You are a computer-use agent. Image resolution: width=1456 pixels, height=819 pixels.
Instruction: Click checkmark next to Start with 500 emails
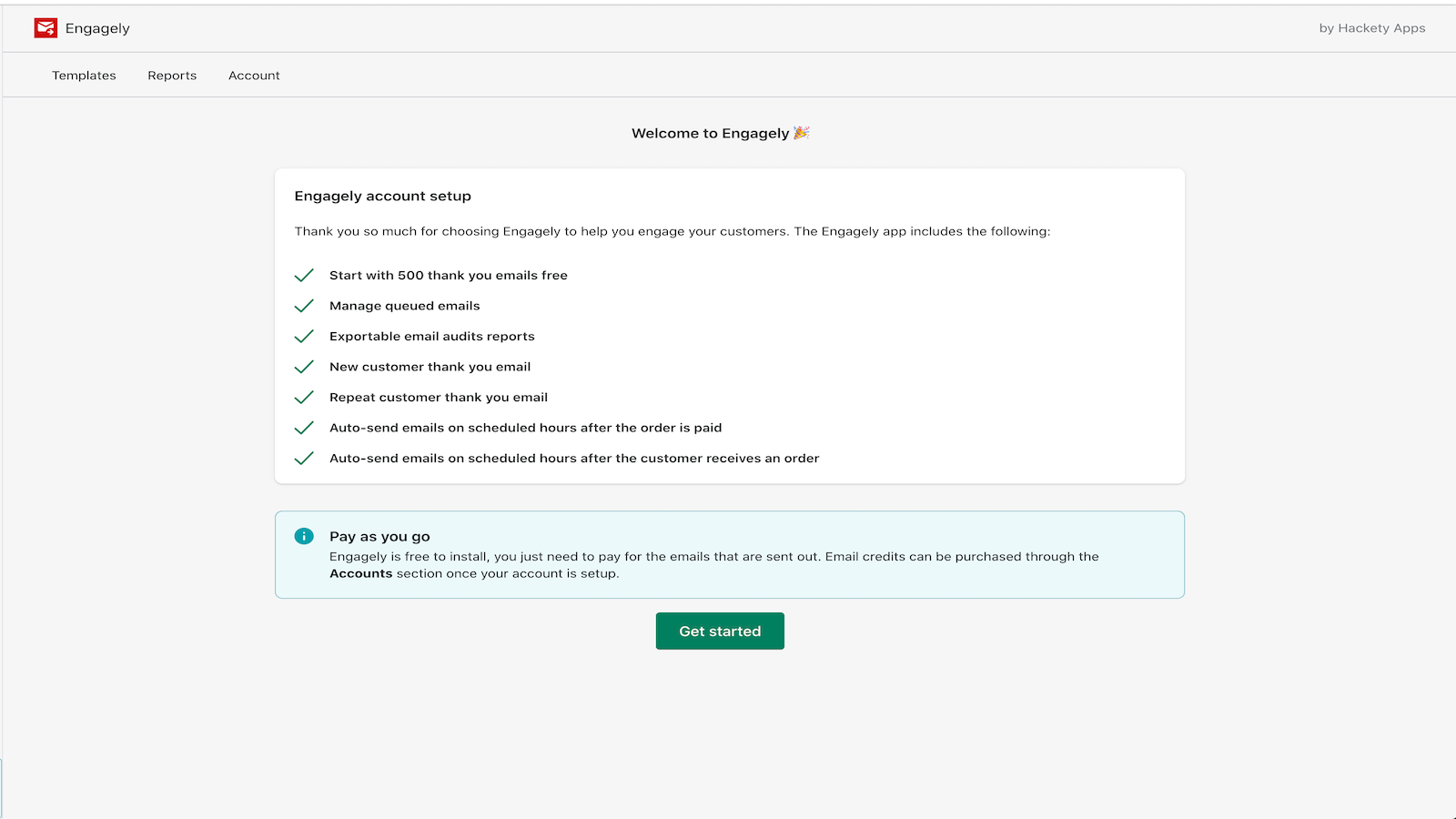[x=304, y=276]
